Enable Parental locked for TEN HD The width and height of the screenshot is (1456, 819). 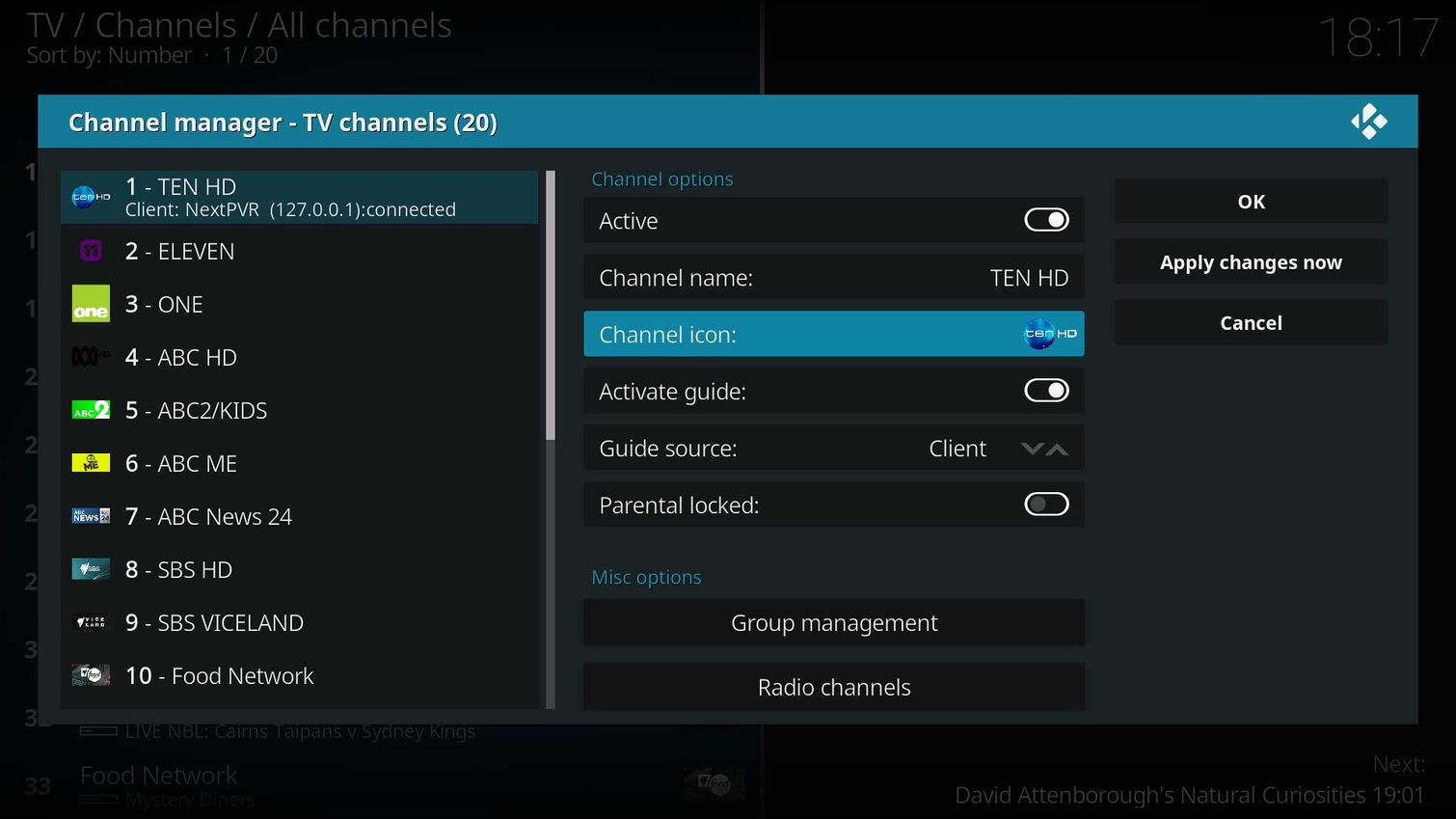(x=1046, y=504)
